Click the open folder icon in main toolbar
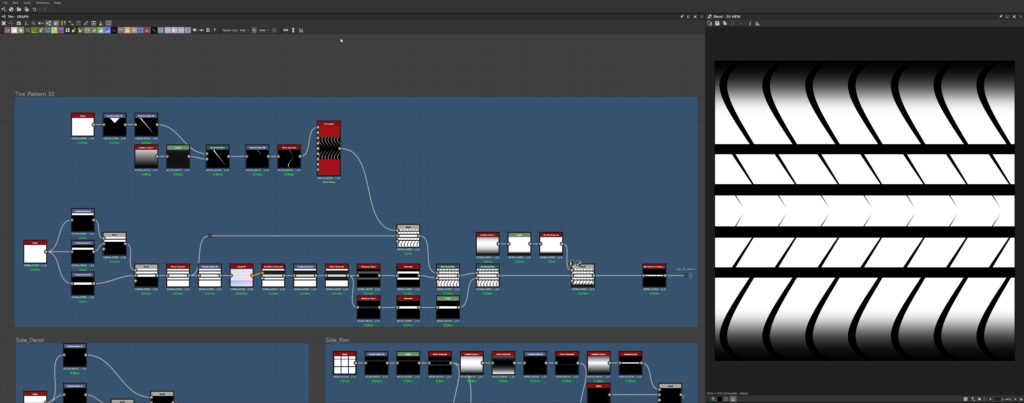1024x403 pixels. click(19, 9)
